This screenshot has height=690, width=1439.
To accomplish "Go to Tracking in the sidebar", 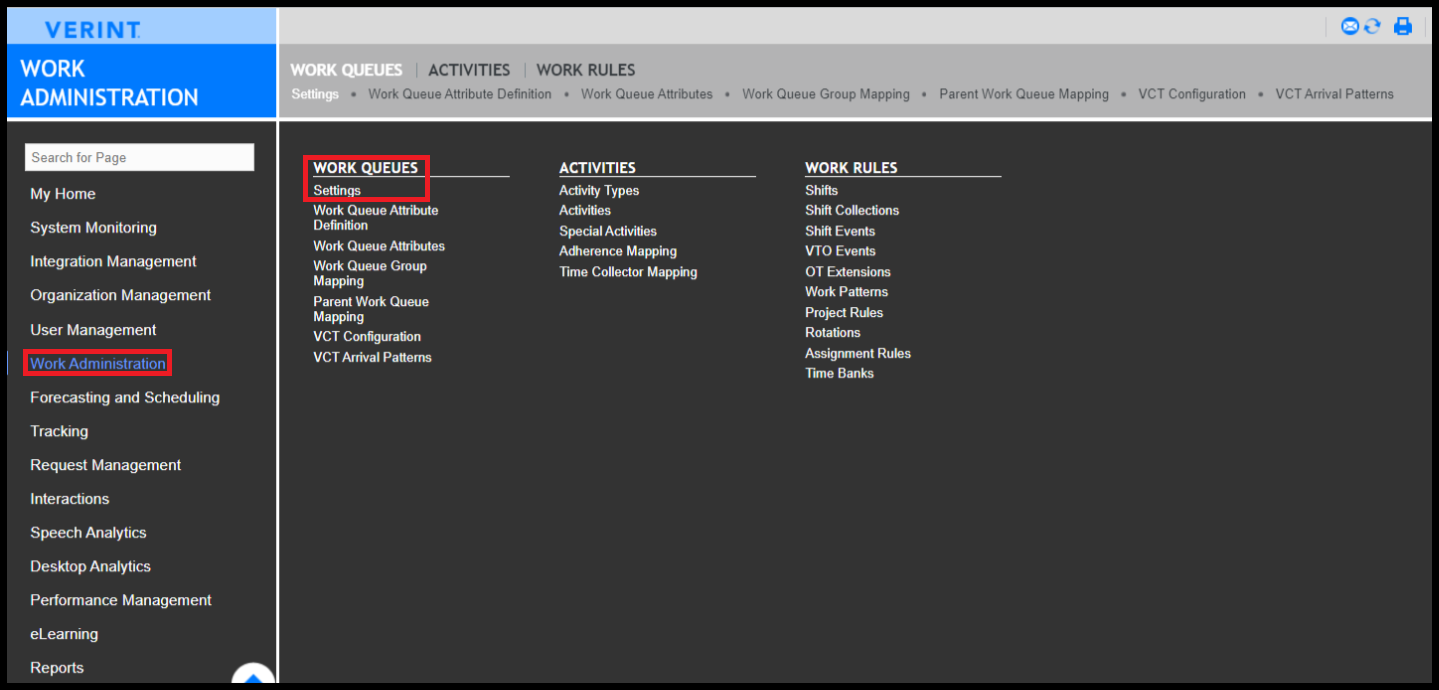I will [x=59, y=431].
